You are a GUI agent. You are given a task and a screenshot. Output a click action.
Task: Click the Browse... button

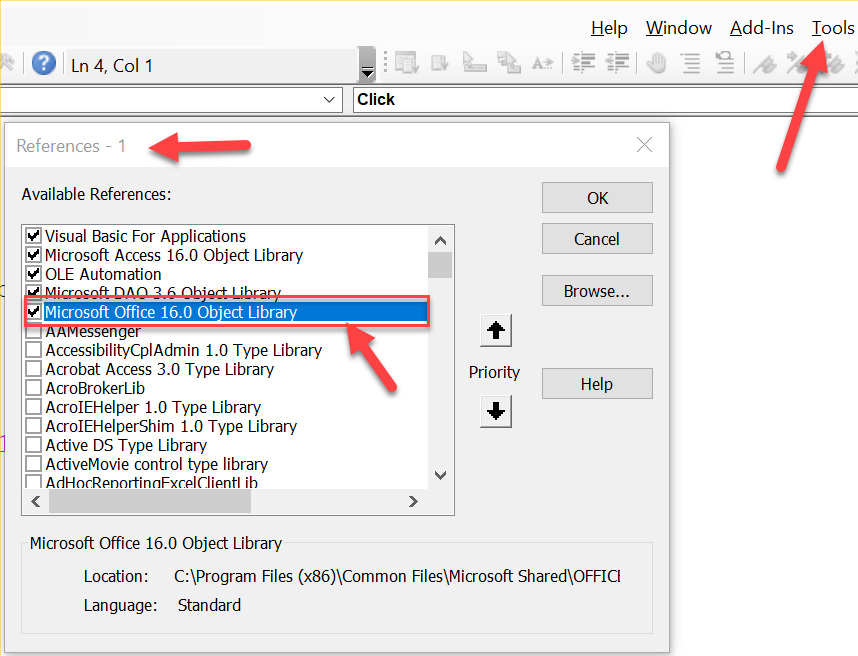[x=597, y=291]
